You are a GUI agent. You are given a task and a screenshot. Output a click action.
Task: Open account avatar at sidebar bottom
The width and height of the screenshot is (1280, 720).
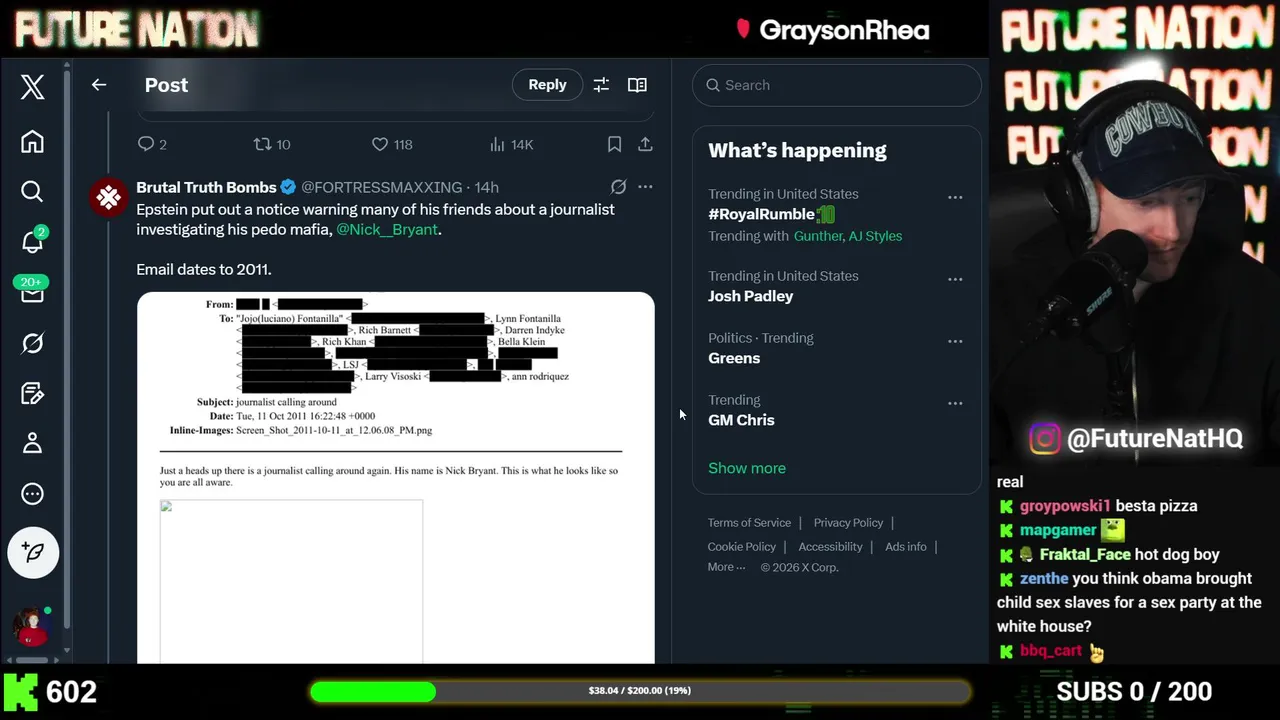pos(31,627)
